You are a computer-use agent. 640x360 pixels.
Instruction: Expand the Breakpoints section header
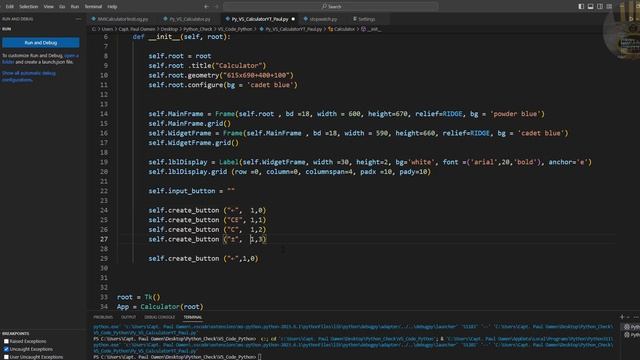click(x=16, y=333)
